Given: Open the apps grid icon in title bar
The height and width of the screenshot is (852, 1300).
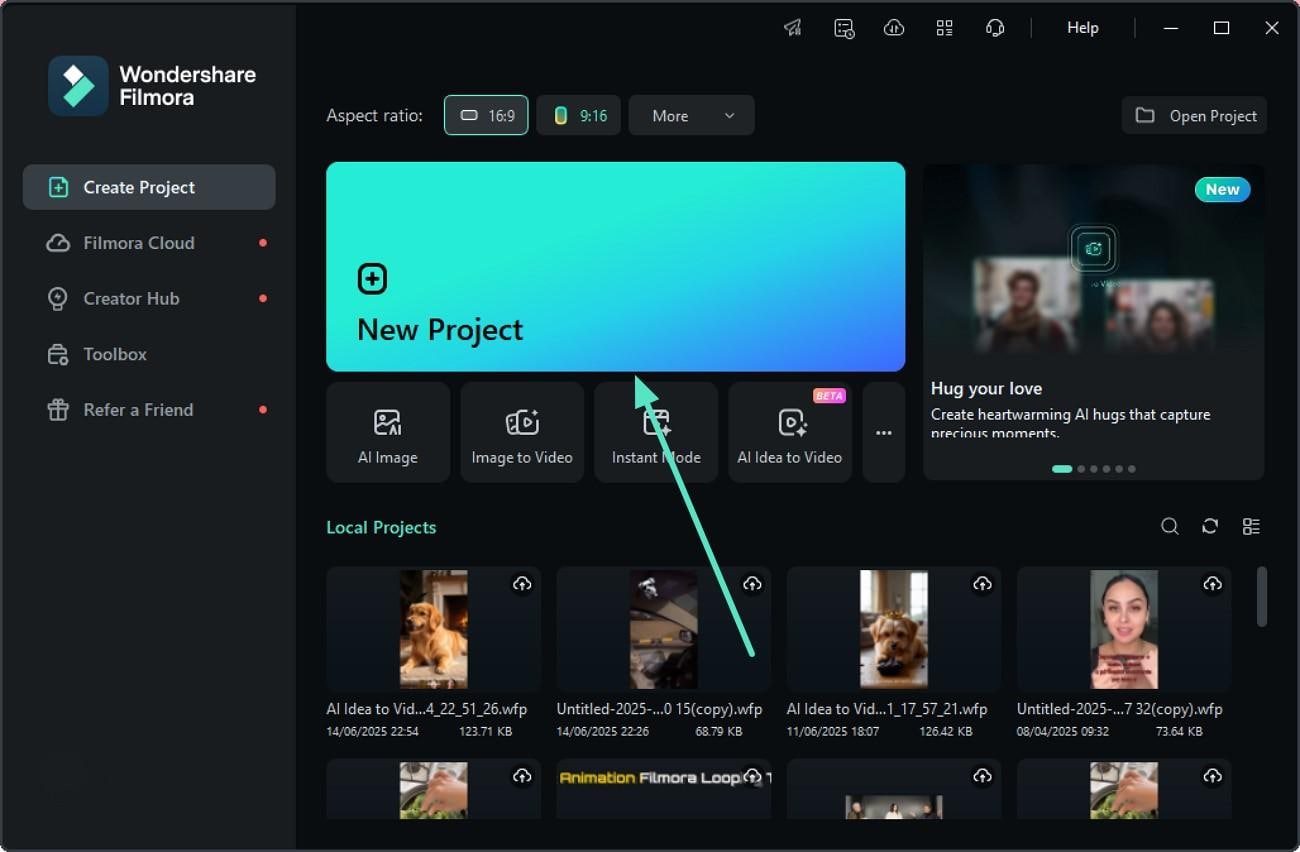Looking at the screenshot, I should [x=944, y=28].
